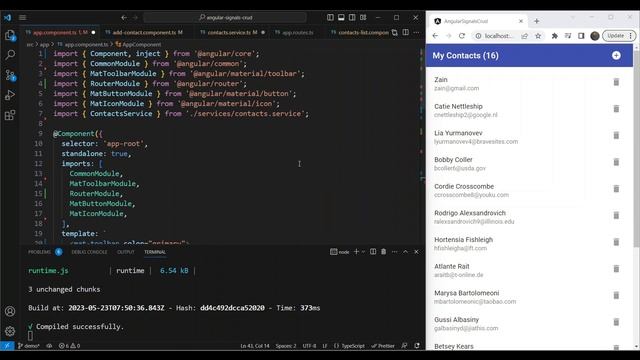Split the editor to the right
The image size is (640, 360).
(406, 32)
